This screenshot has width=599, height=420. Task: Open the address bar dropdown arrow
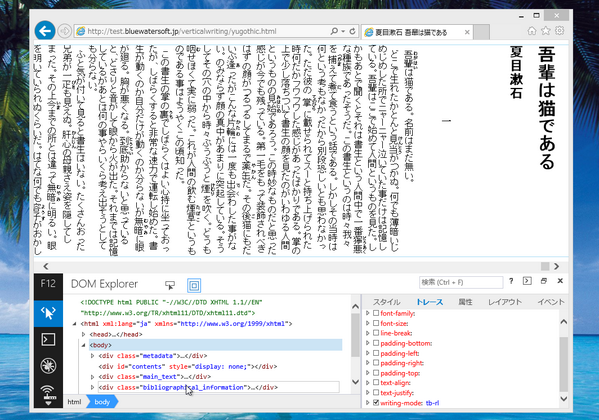tap(343, 31)
